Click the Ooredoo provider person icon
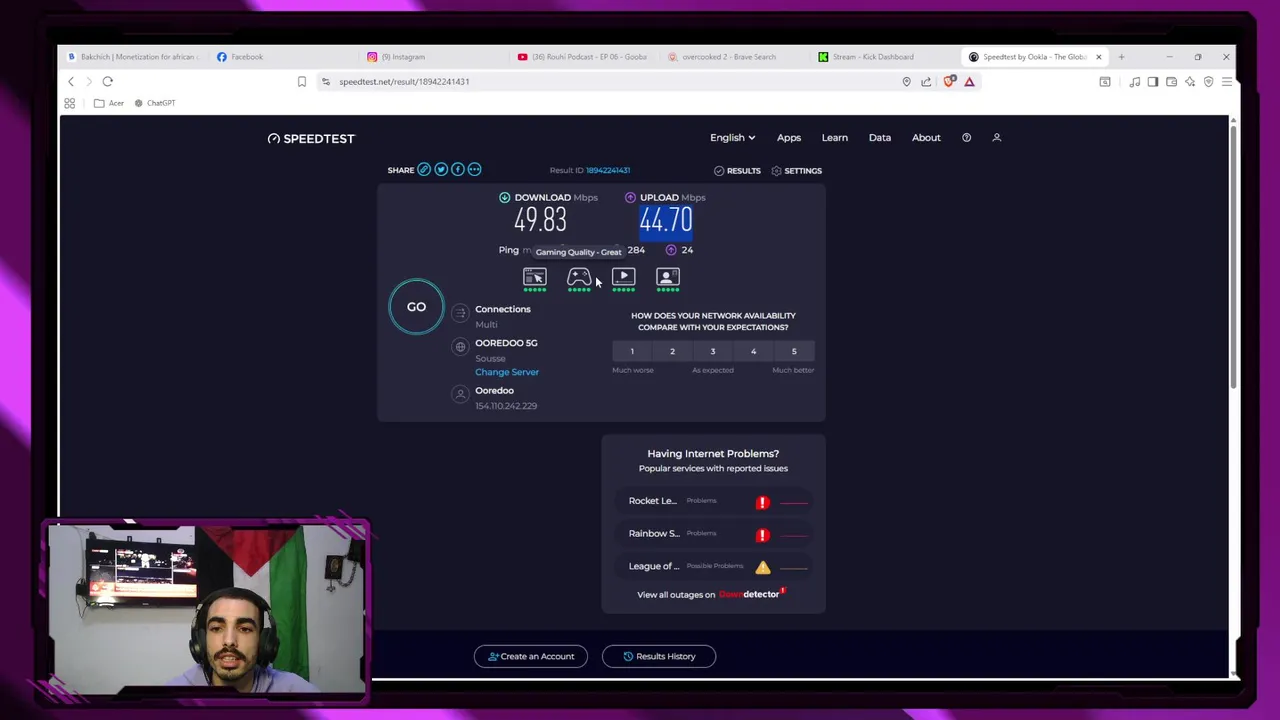Screen dimensions: 1280x720 pos(460,395)
